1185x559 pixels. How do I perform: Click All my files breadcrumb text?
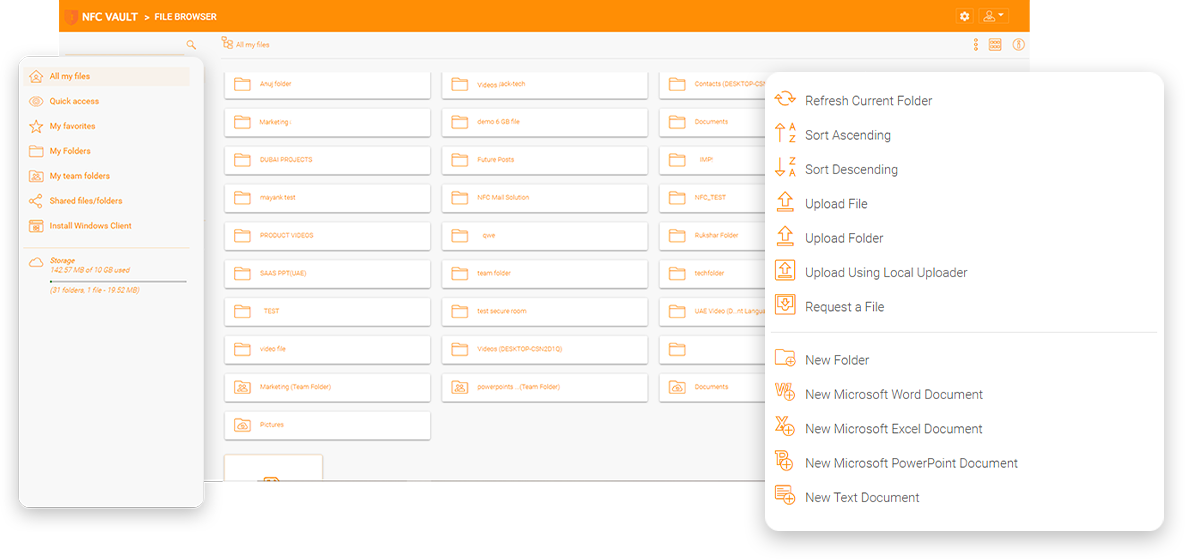252,45
